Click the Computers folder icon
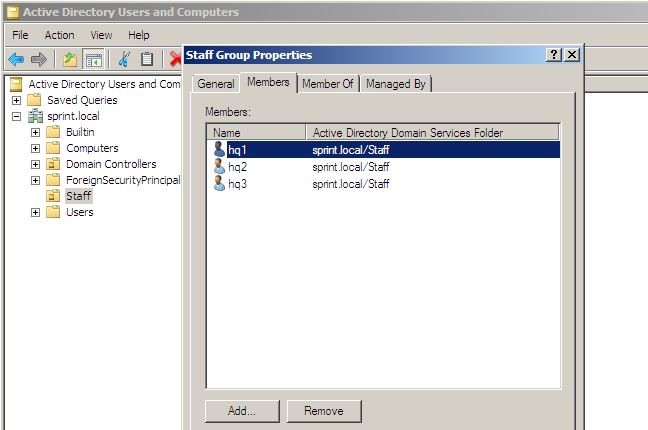 [x=53, y=148]
